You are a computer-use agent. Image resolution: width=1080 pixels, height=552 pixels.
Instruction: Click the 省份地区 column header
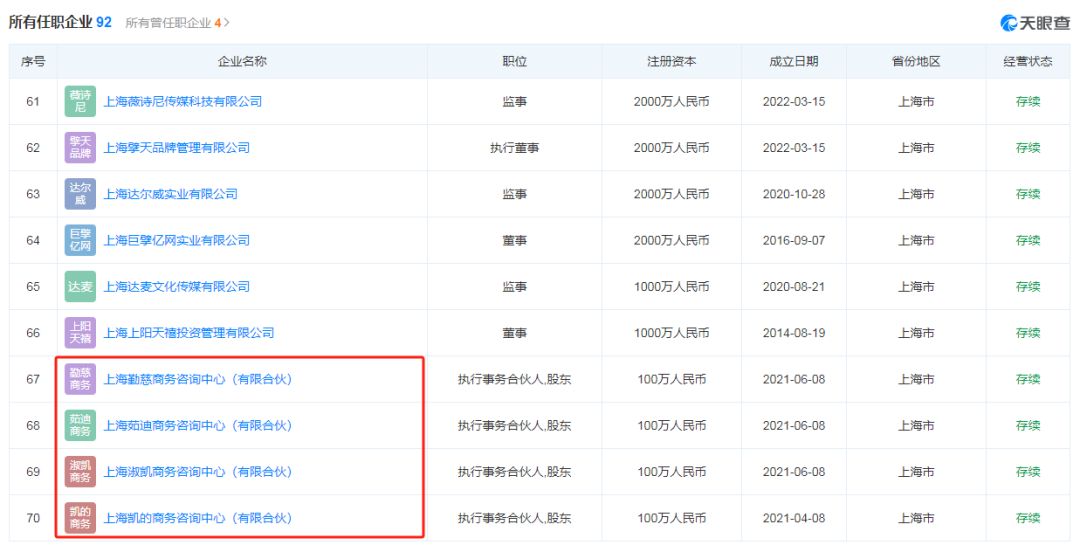pos(916,61)
